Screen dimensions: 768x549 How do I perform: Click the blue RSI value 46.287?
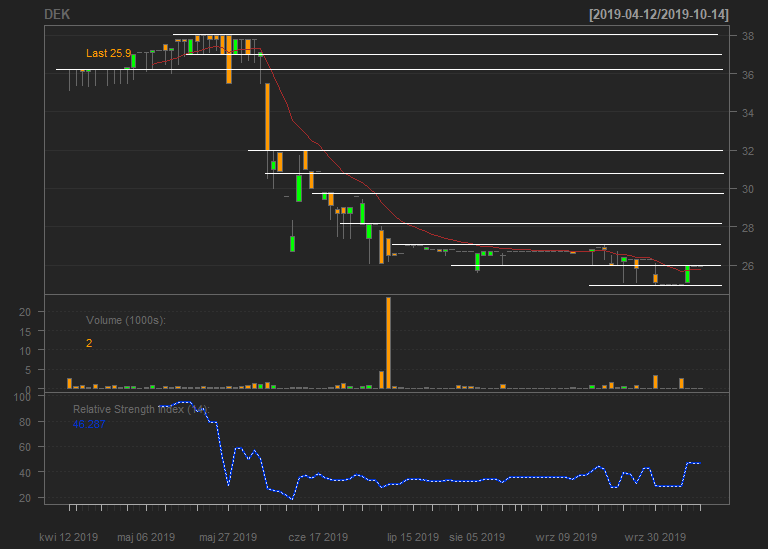click(89, 424)
